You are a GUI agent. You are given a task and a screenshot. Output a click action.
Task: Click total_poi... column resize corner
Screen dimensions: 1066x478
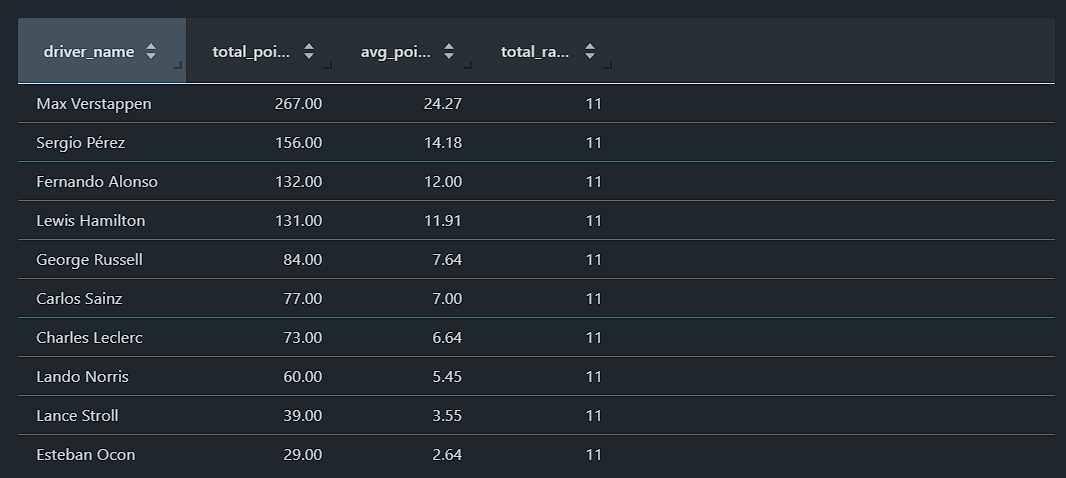pyautogui.click(x=328, y=65)
